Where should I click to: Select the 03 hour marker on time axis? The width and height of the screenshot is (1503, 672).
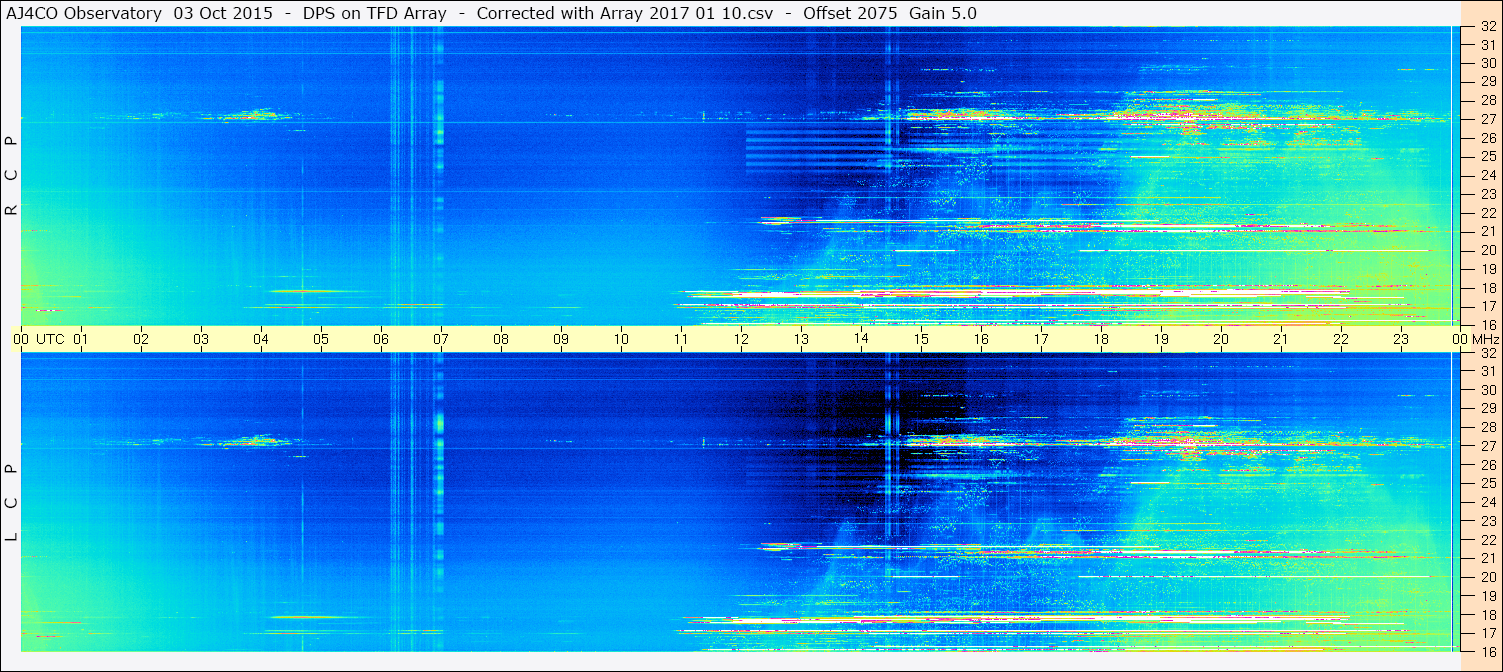pos(201,339)
